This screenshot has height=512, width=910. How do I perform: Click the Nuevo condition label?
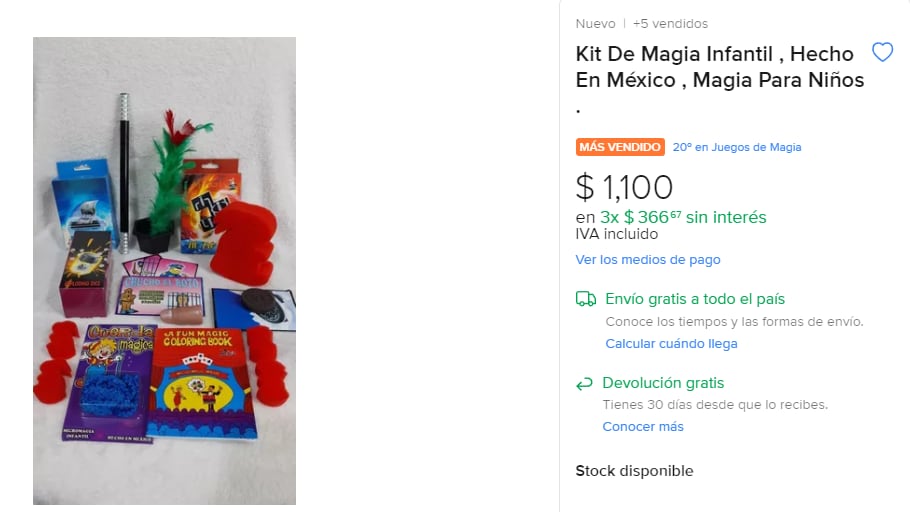click(595, 24)
